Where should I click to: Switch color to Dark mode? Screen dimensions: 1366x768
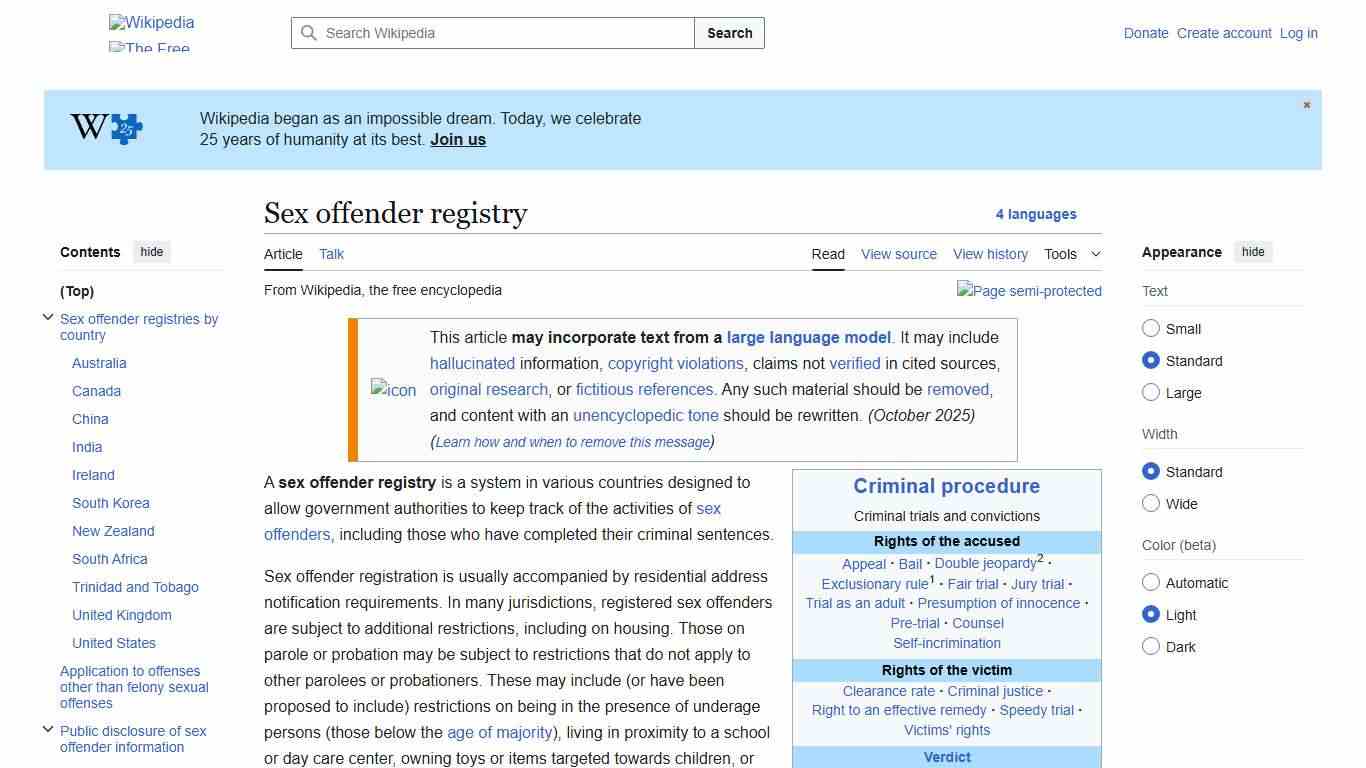click(x=1151, y=647)
